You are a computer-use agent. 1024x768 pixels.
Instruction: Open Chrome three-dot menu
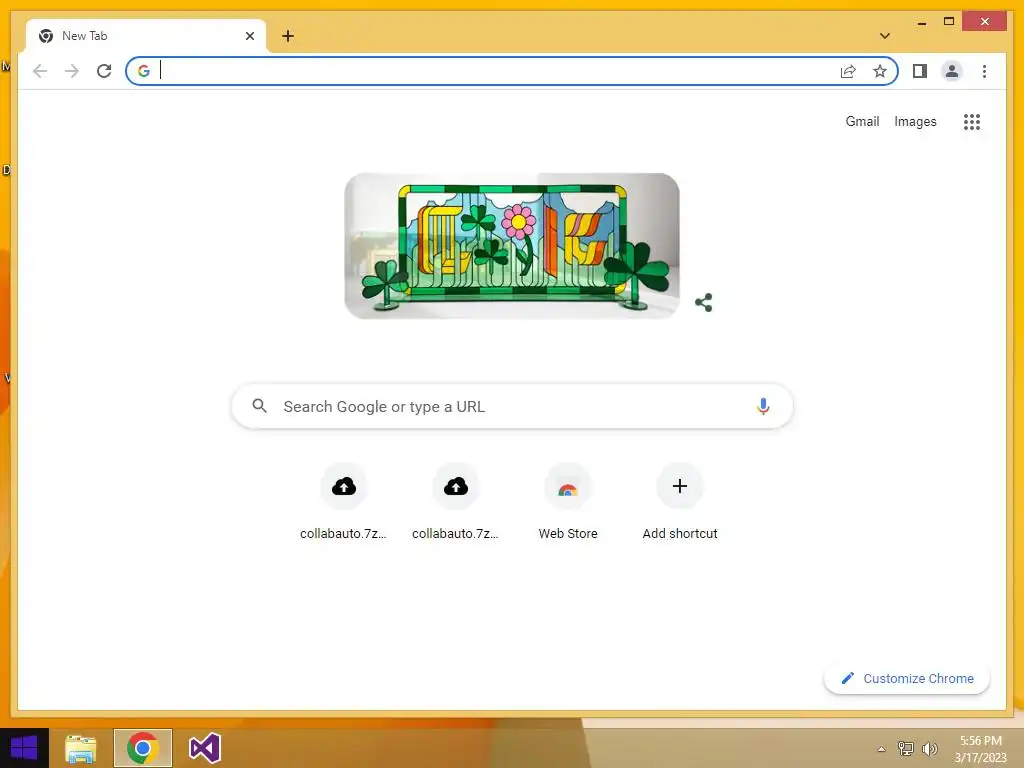(x=984, y=71)
